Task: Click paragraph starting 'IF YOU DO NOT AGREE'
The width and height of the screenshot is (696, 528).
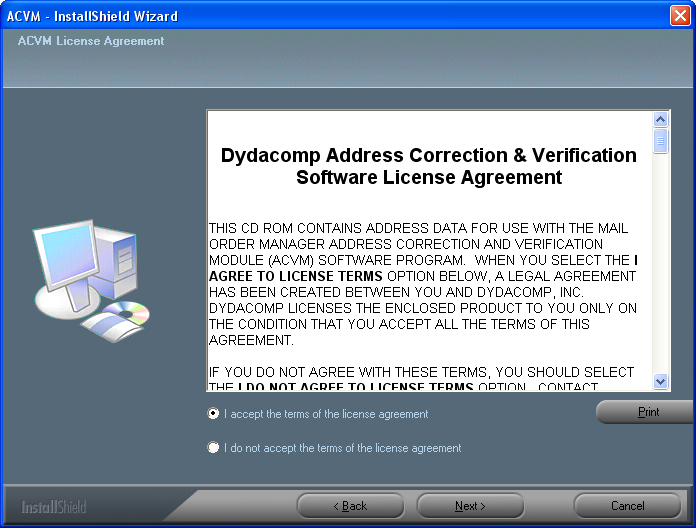Action: pyautogui.click(x=421, y=378)
